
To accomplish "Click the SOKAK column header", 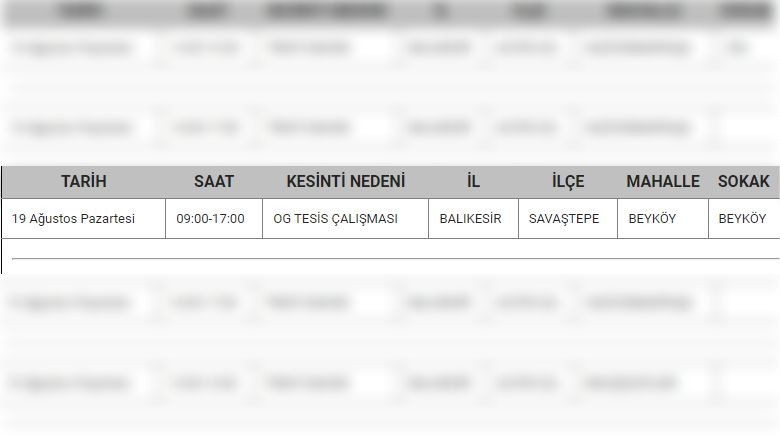I will (743, 181).
